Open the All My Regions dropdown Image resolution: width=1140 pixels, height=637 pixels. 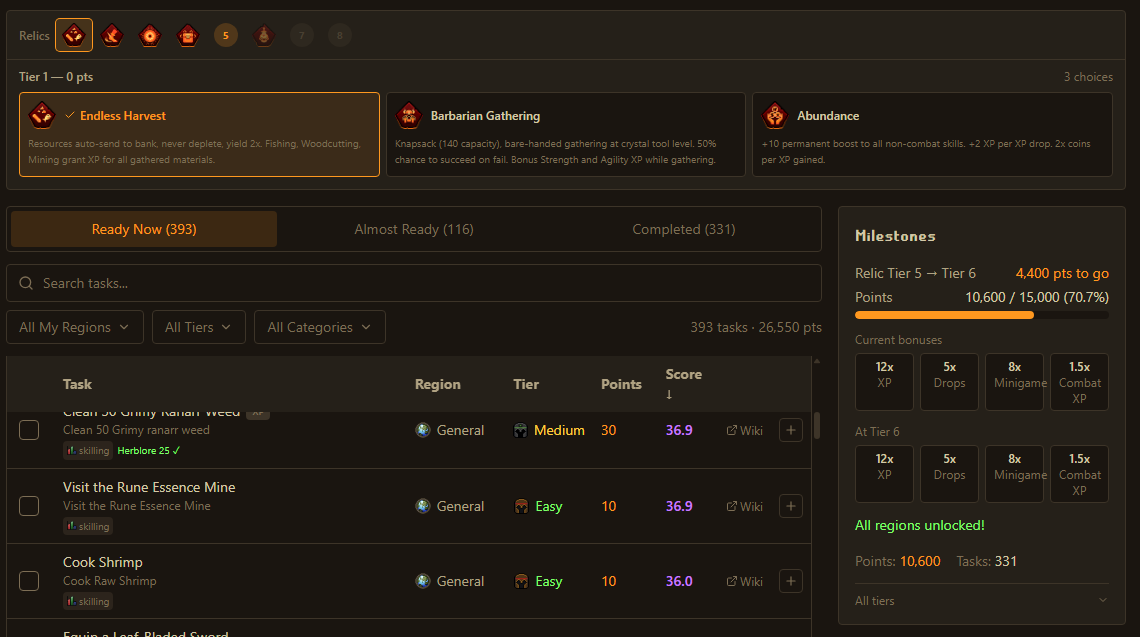tap(75, 326)
